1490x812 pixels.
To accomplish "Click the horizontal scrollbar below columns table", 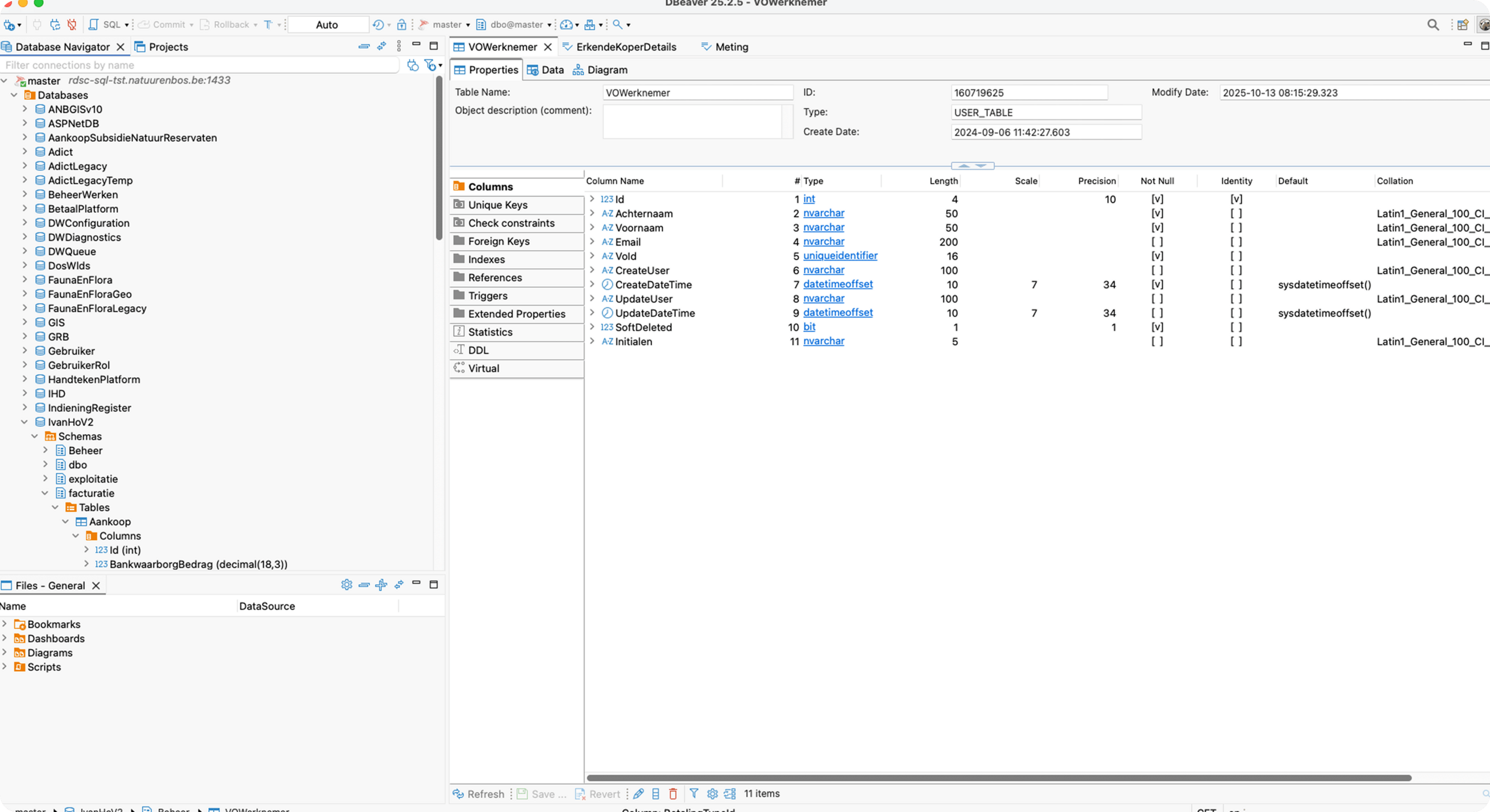I will 999,778.
